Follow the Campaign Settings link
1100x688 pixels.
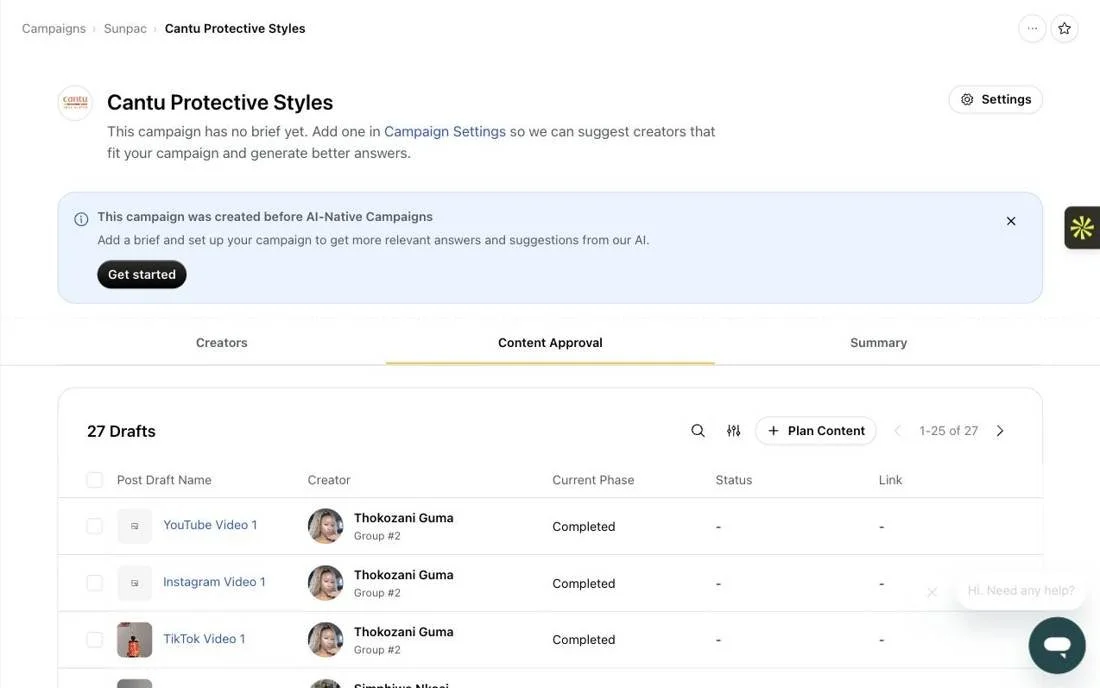point(445,132)
